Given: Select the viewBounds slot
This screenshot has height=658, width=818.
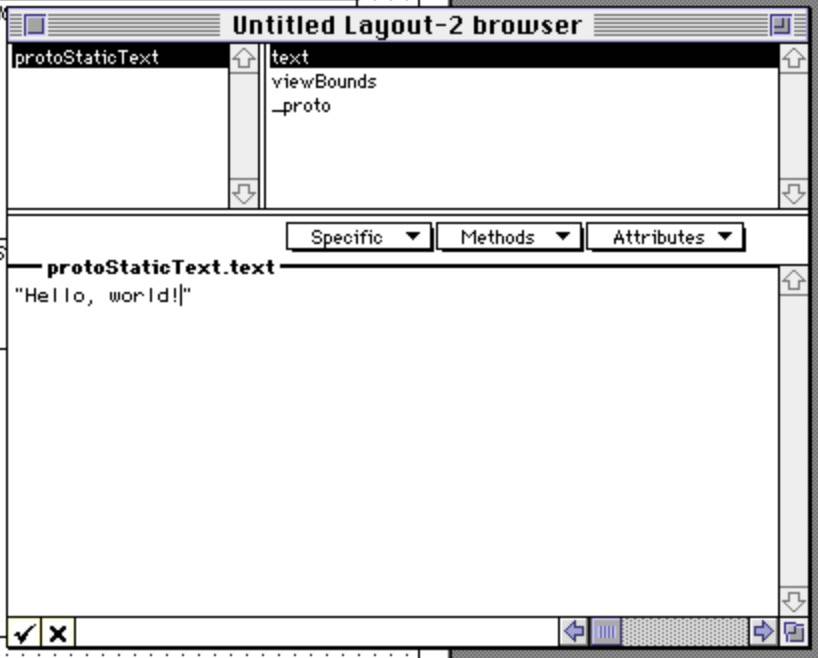Looking at the screenshot, I should pos(324,82).
